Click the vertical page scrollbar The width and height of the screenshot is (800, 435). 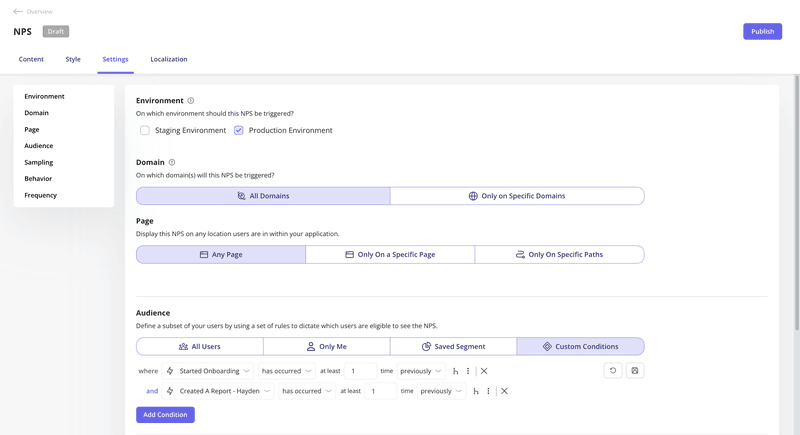point(797,204)
